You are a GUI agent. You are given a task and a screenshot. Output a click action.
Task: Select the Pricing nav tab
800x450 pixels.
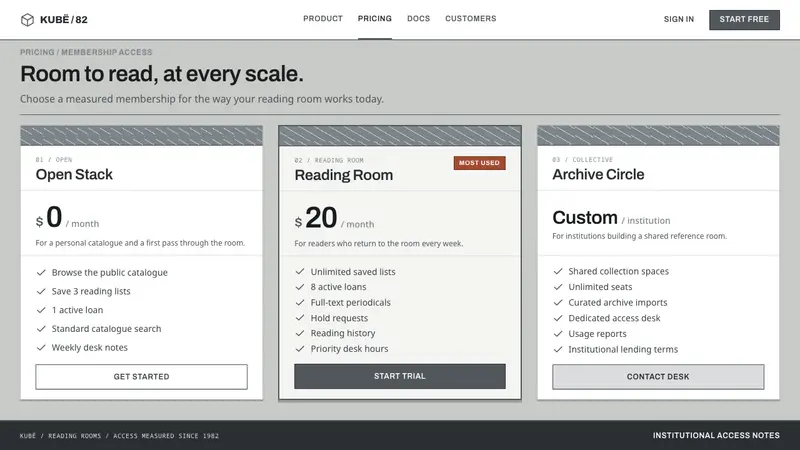(374, 19)
